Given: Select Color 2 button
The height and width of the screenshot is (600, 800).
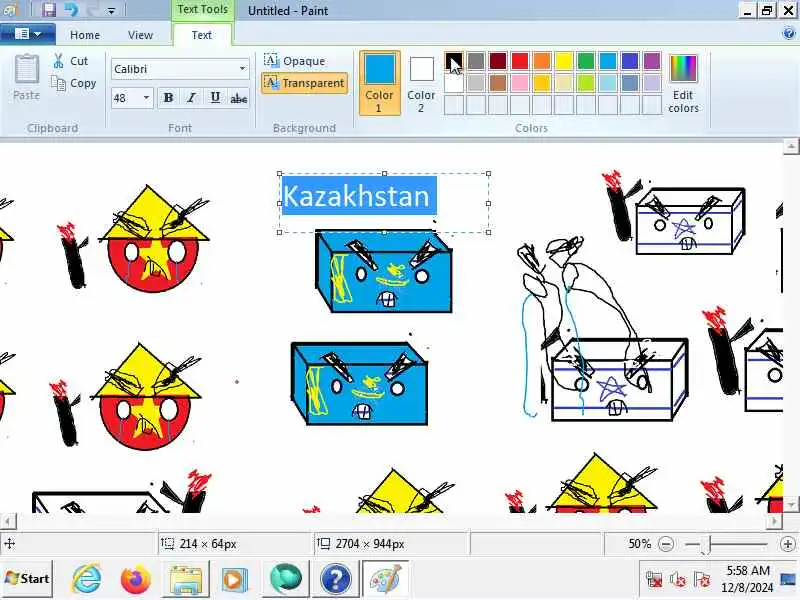Looking at the screenshot, I should pyautogui.click(x=421, y=83).
